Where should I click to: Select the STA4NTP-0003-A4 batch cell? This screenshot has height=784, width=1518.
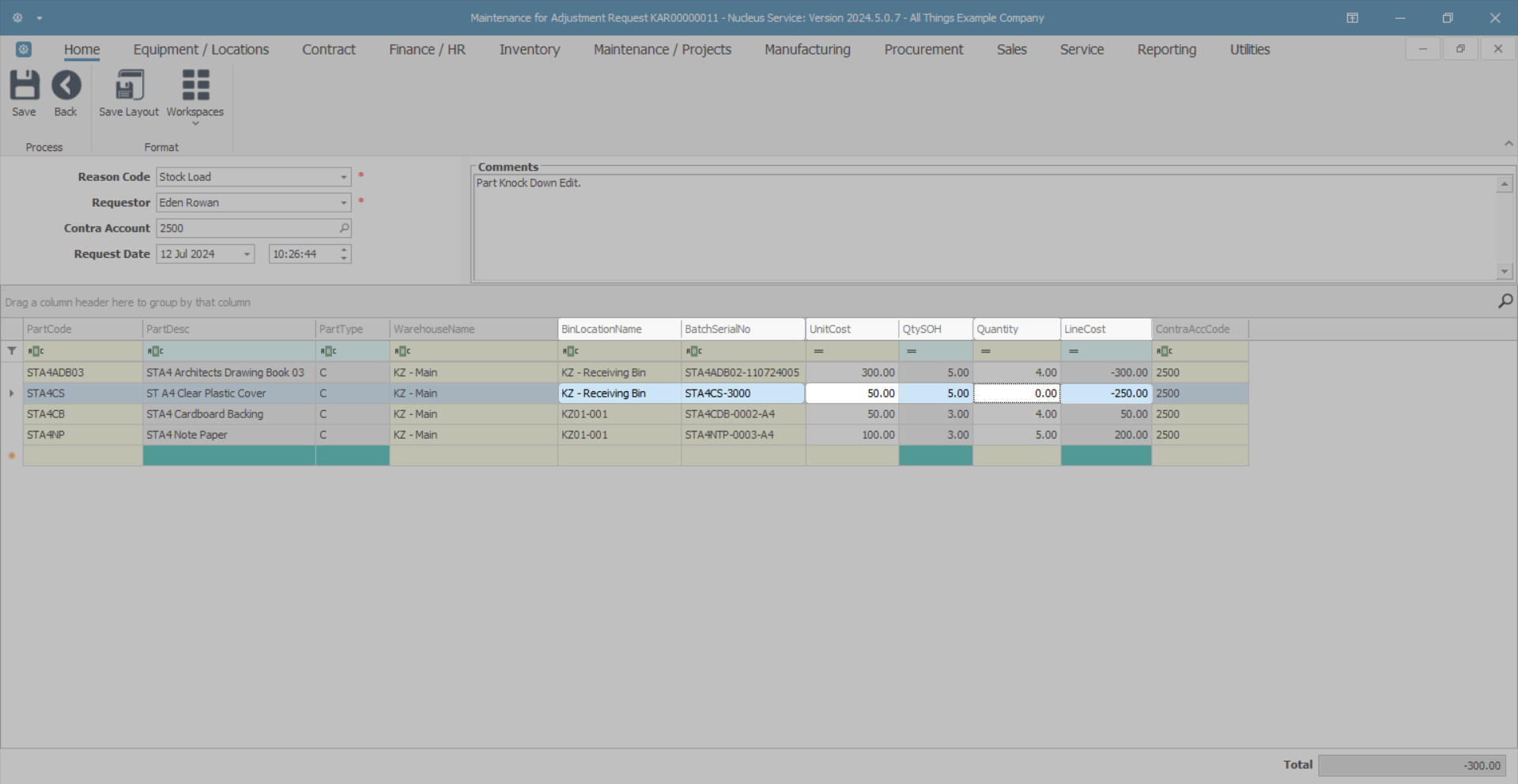pos(743,435)
